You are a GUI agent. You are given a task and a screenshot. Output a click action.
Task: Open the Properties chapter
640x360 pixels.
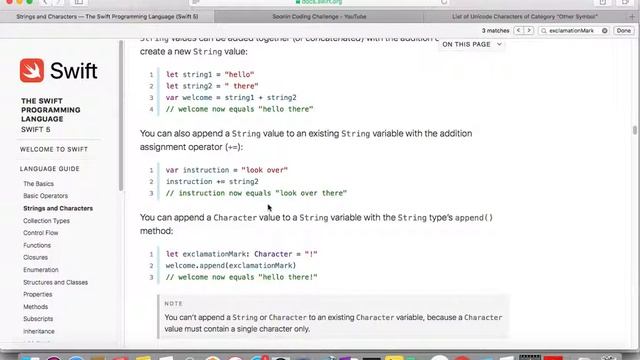(38, 294)
